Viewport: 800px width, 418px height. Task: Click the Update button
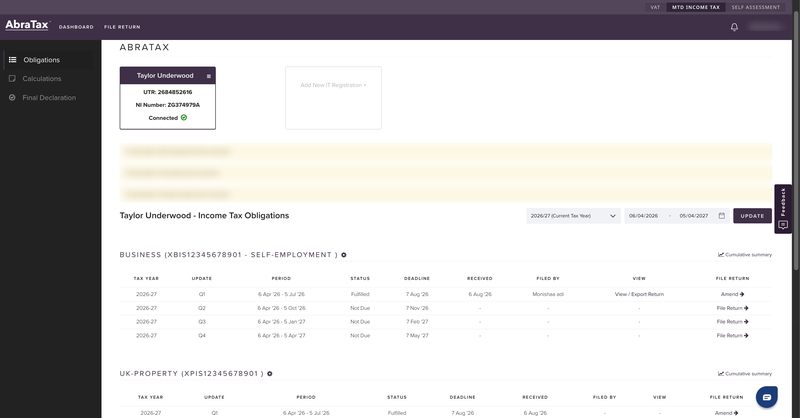[752, 216]
